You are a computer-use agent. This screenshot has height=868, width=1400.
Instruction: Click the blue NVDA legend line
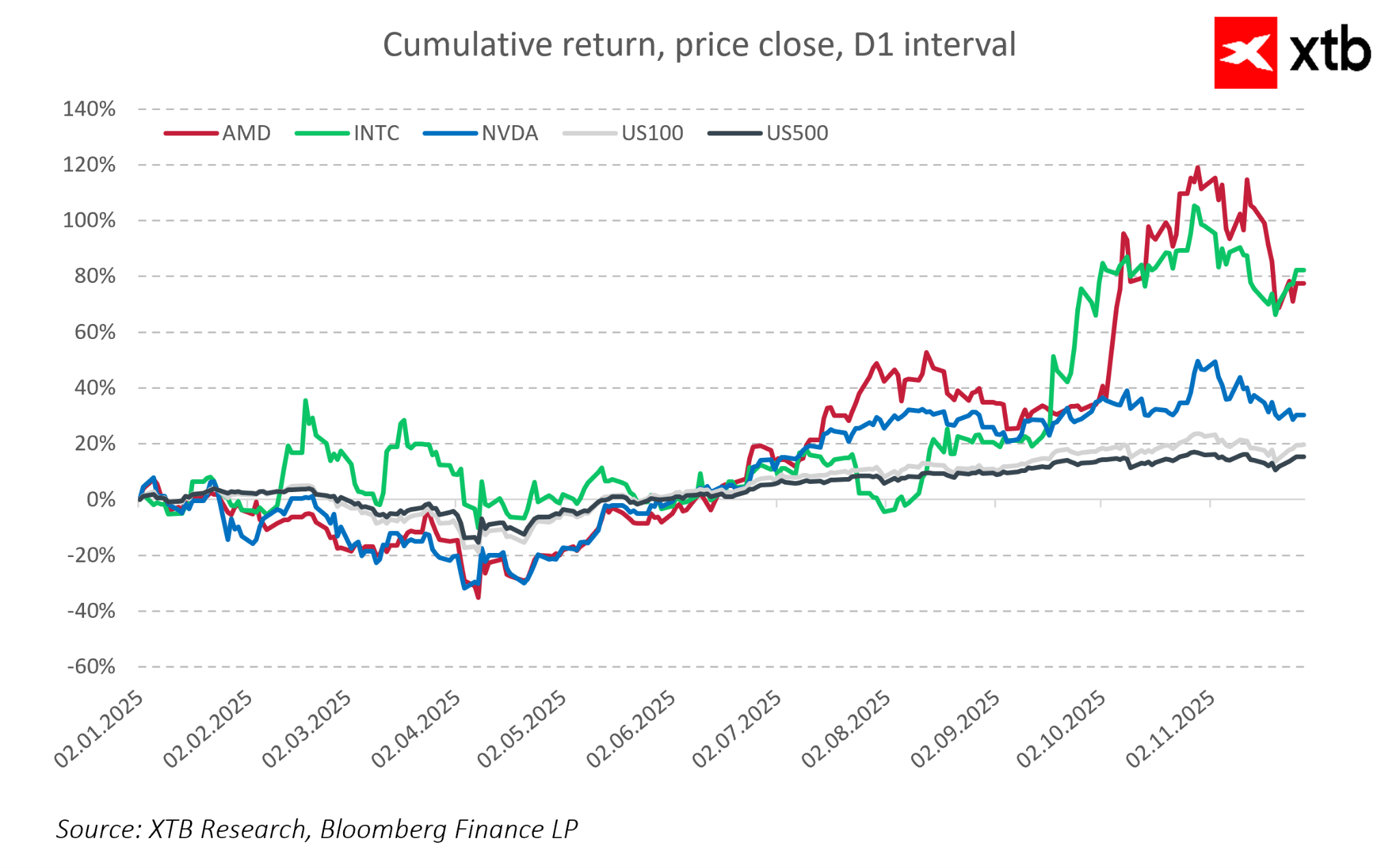tap(450, 133)
